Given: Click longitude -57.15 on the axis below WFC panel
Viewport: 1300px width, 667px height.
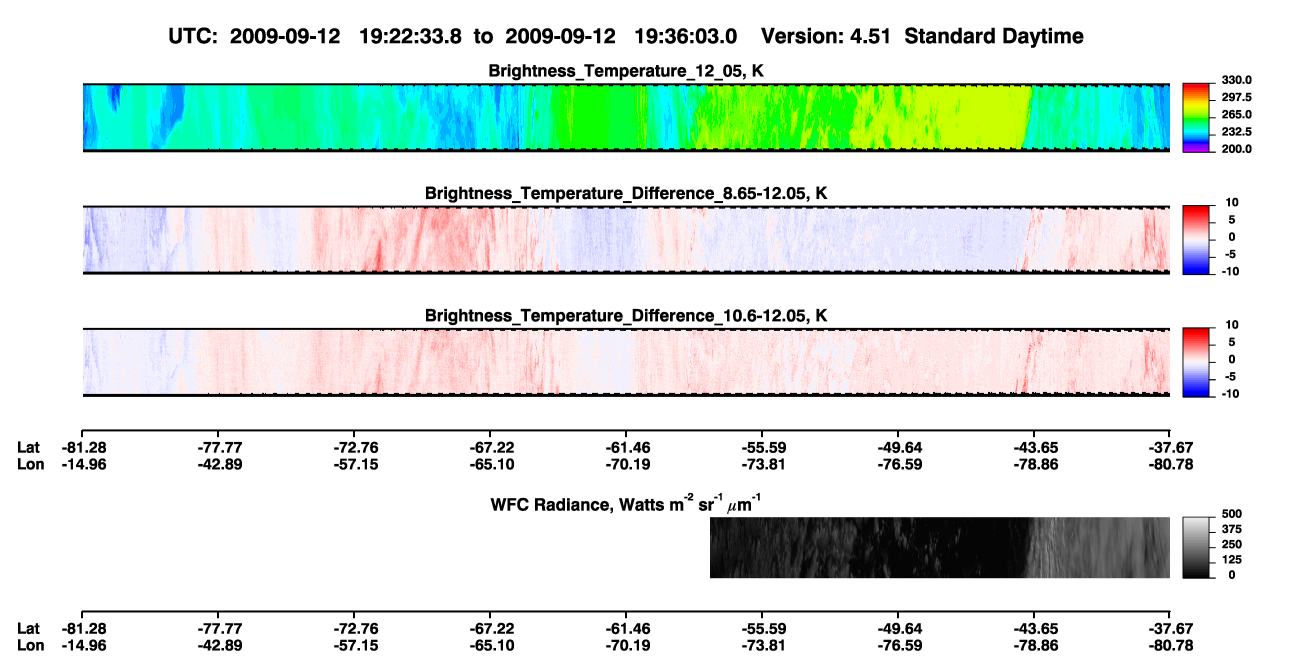Looking at the screenshot, I should [354, 644].
